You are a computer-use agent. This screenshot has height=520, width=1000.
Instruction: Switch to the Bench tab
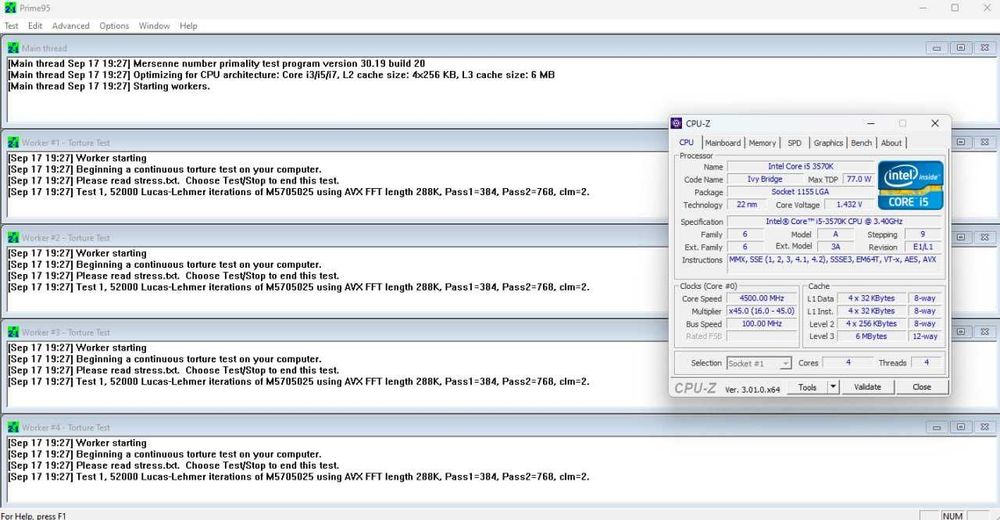[861, 143]
